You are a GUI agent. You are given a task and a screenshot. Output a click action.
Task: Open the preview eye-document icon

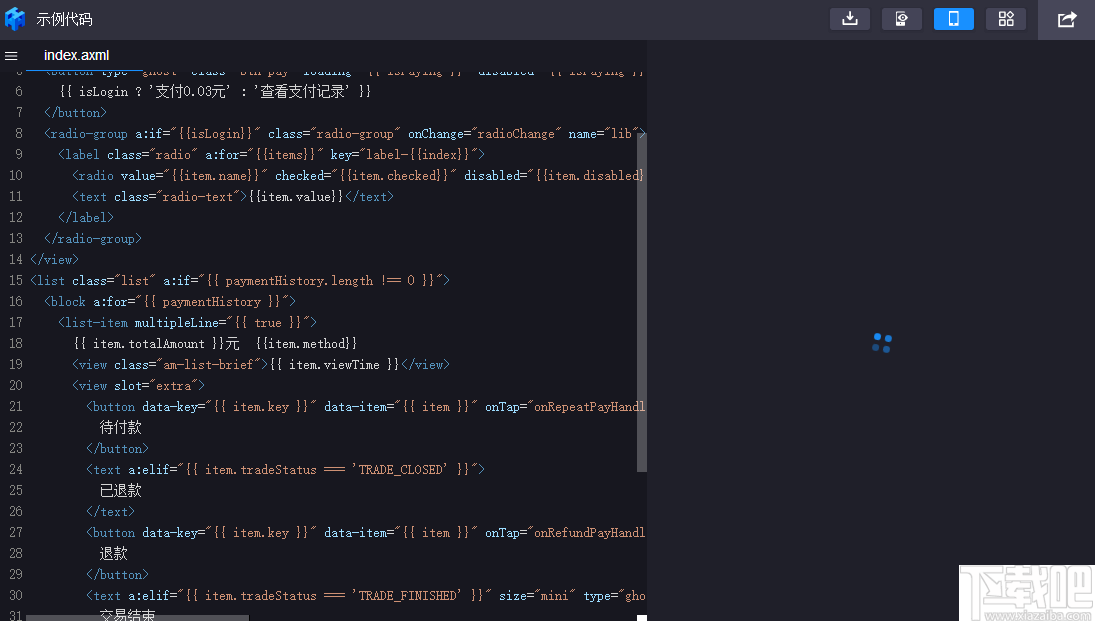click(902, 19)
